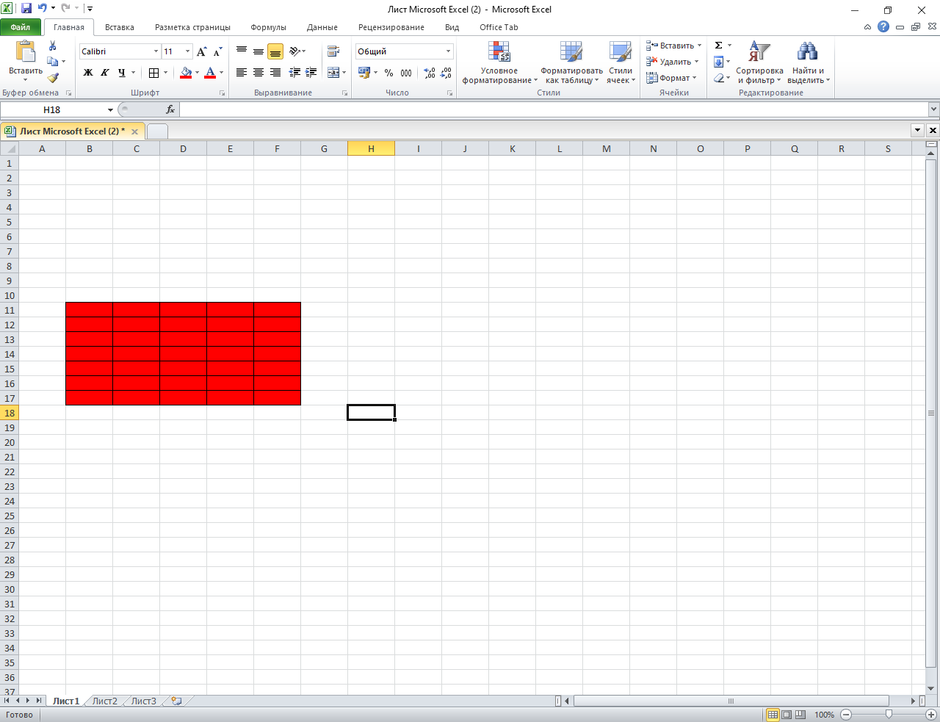Click the Paste (Вставить) clipboard icon
The image size is (940, 722).
pos(25,52)
